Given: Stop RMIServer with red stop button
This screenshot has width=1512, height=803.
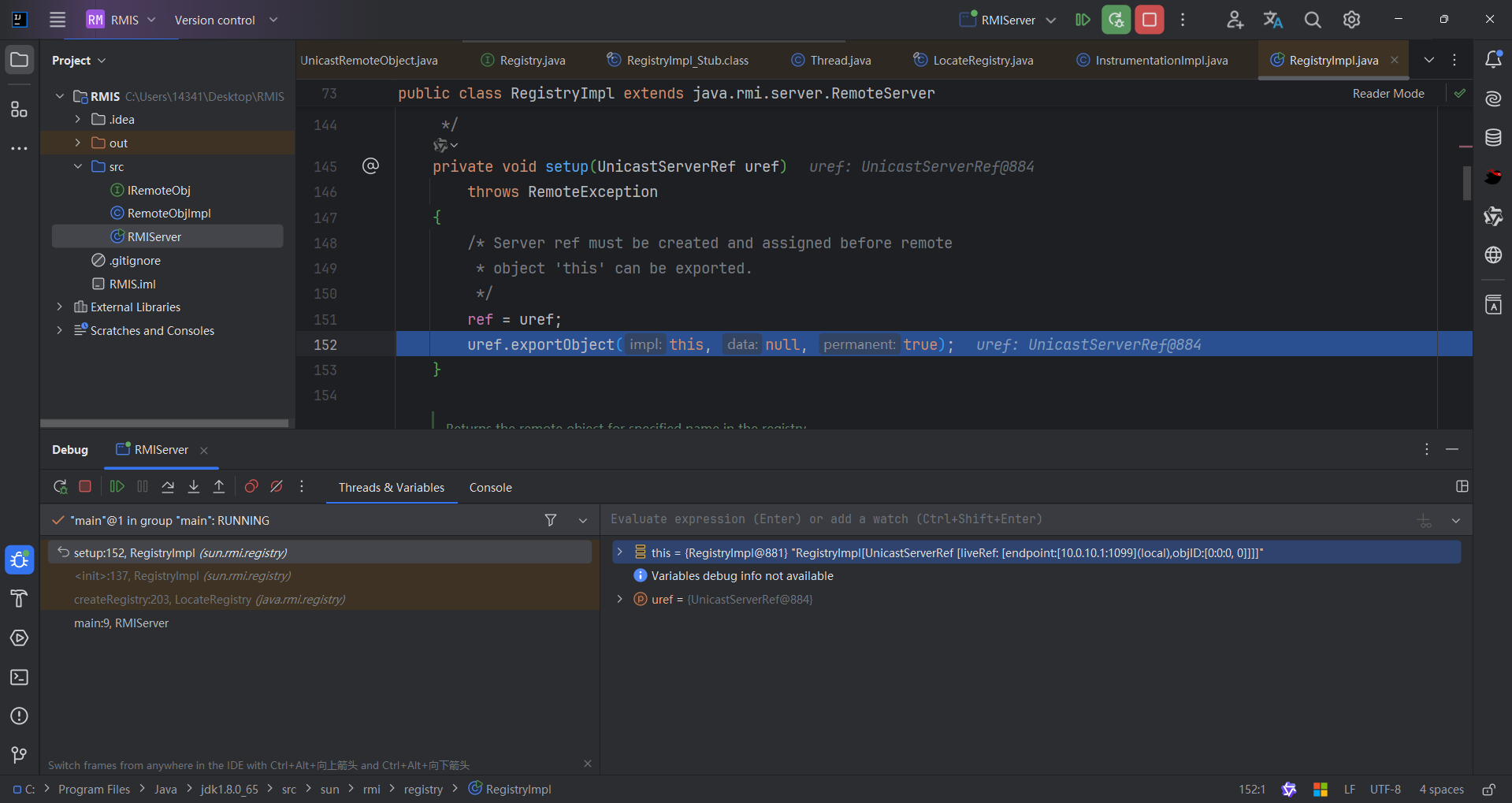Looking at the screenshot, I should point(1150,20).
